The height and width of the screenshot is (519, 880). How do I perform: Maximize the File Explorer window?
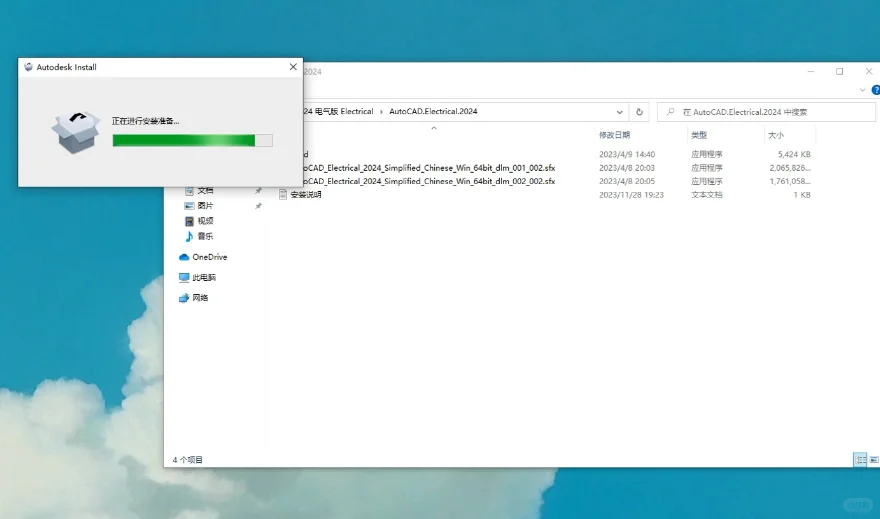point(840,71)
